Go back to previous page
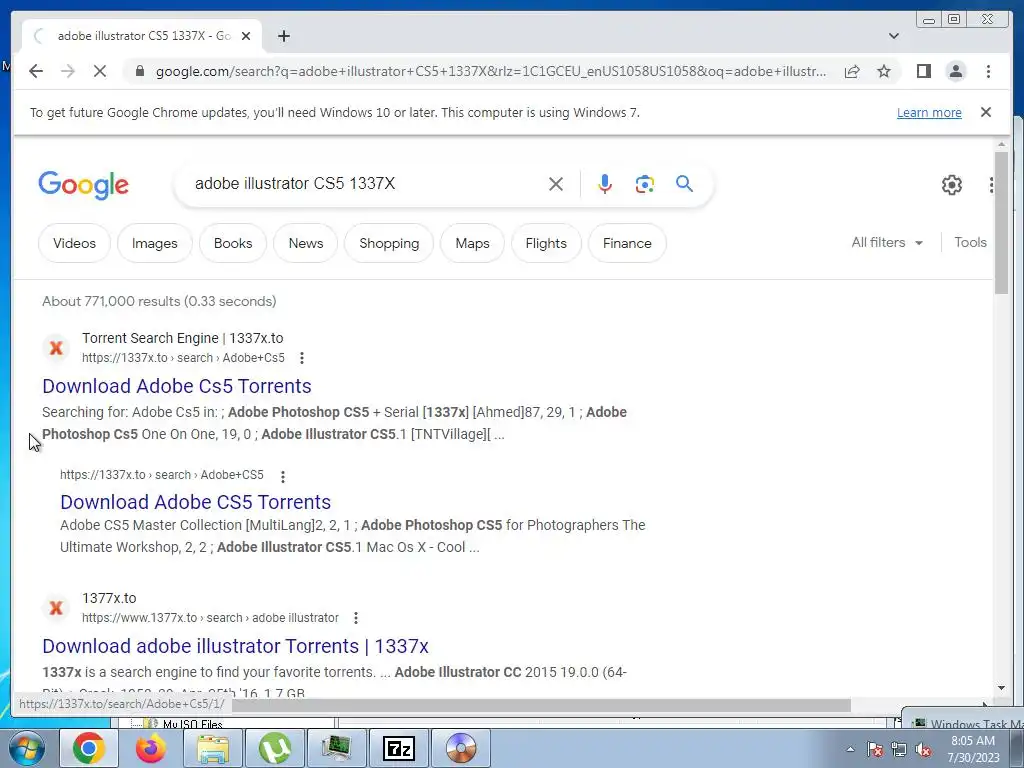 tap(36, 71)
